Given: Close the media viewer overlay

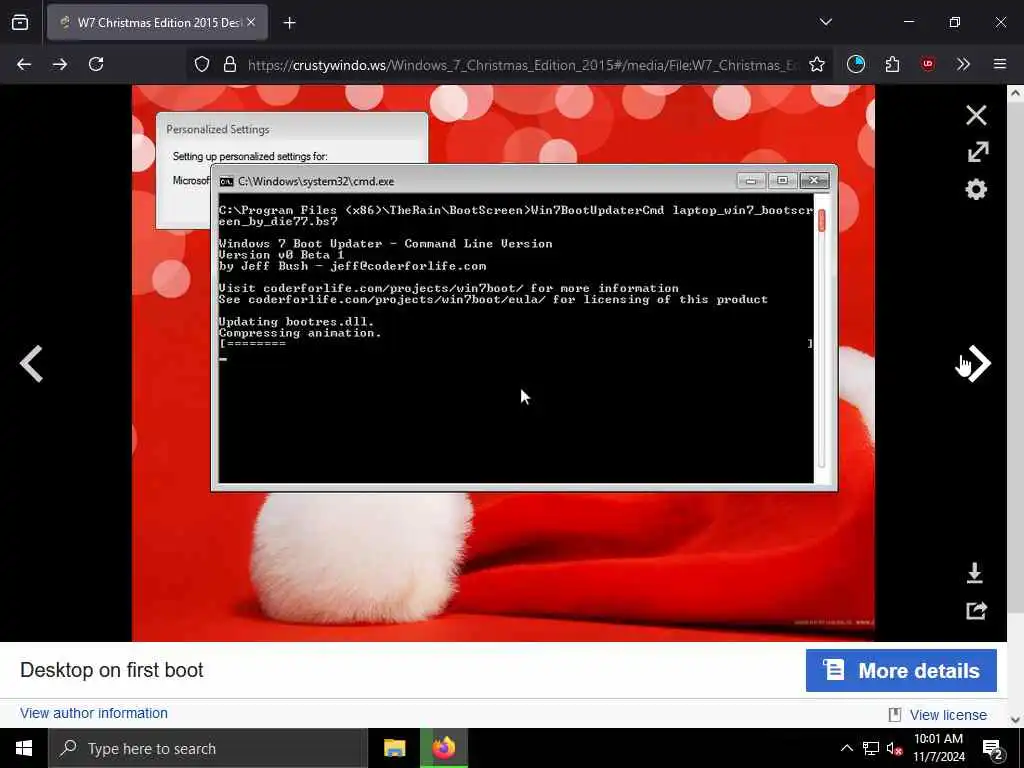Looking at the screenshot, I should point(976,115).
